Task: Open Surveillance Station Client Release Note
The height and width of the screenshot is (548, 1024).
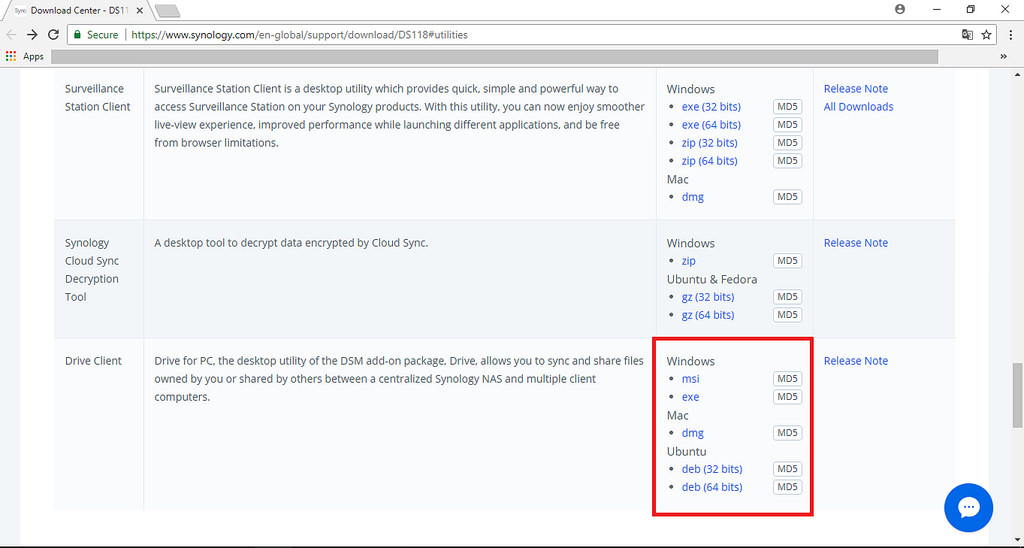Action: coord(856,89)
